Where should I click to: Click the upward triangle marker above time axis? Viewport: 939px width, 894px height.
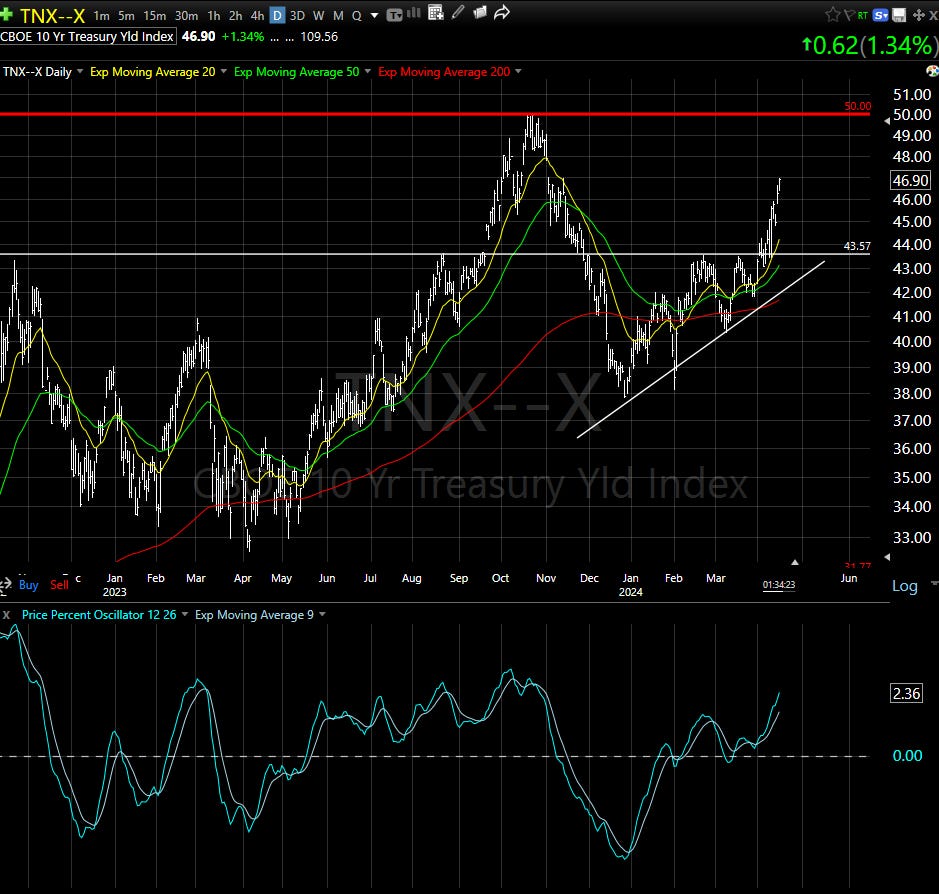point(795,562)
